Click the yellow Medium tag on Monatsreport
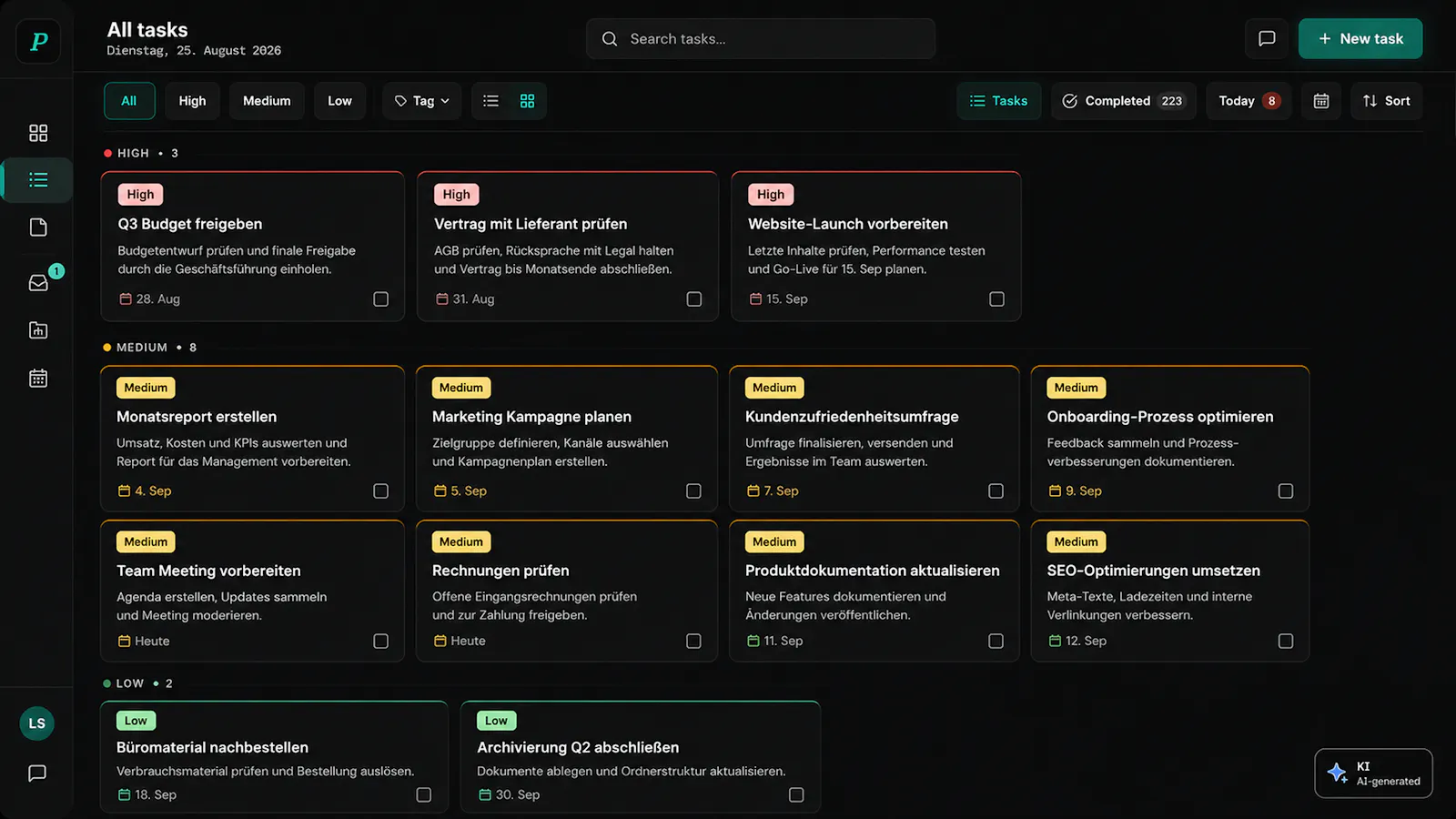1456x819 pixels. [146, 388]
